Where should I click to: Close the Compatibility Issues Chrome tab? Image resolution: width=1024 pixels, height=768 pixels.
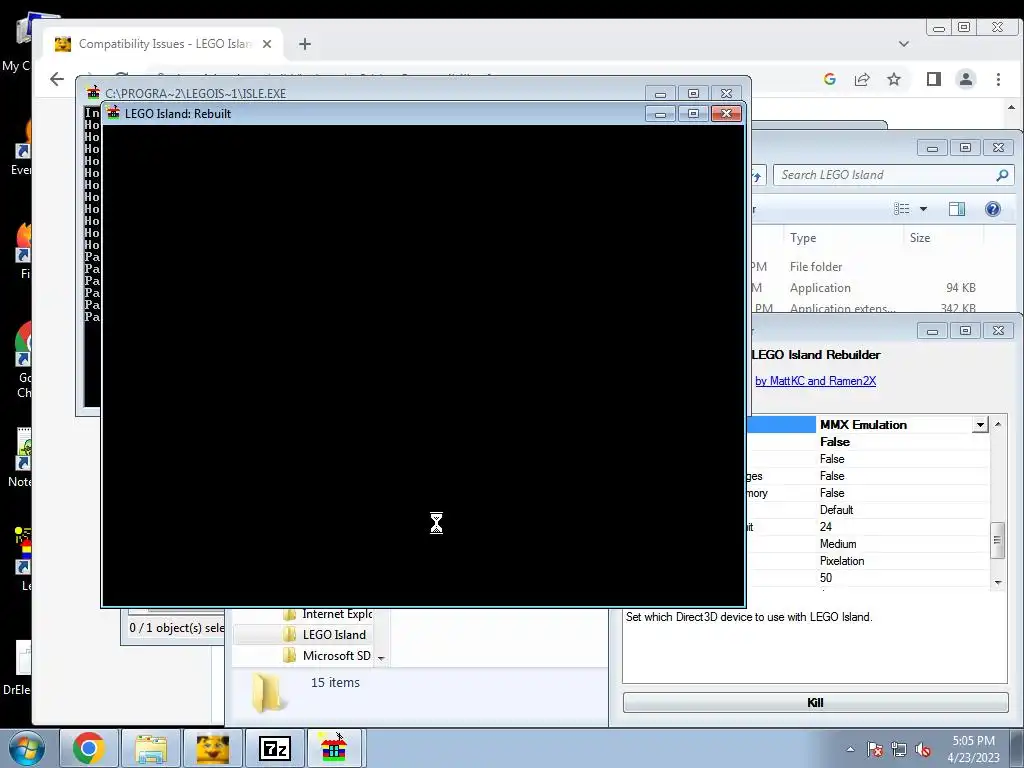(266, 44)
